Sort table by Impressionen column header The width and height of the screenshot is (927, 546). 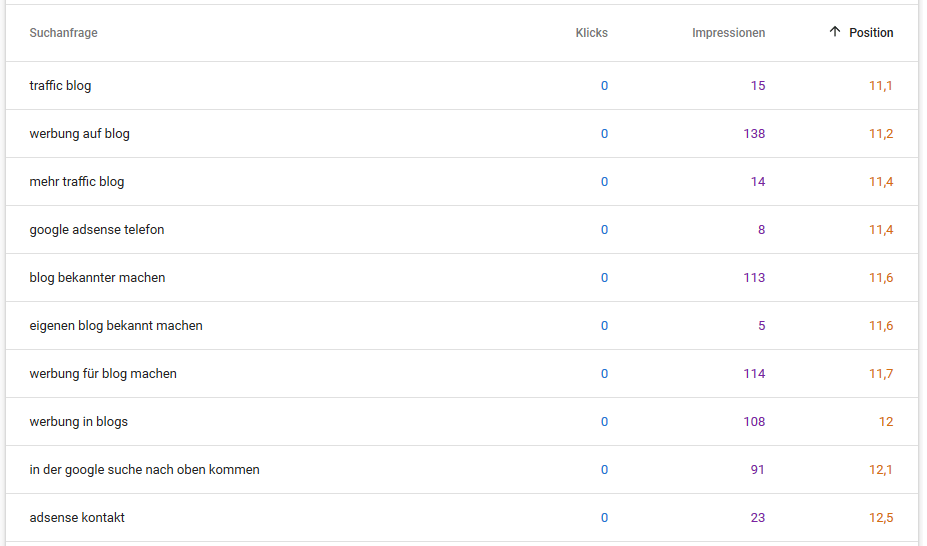pyautogui.click(x=728, y=33)
